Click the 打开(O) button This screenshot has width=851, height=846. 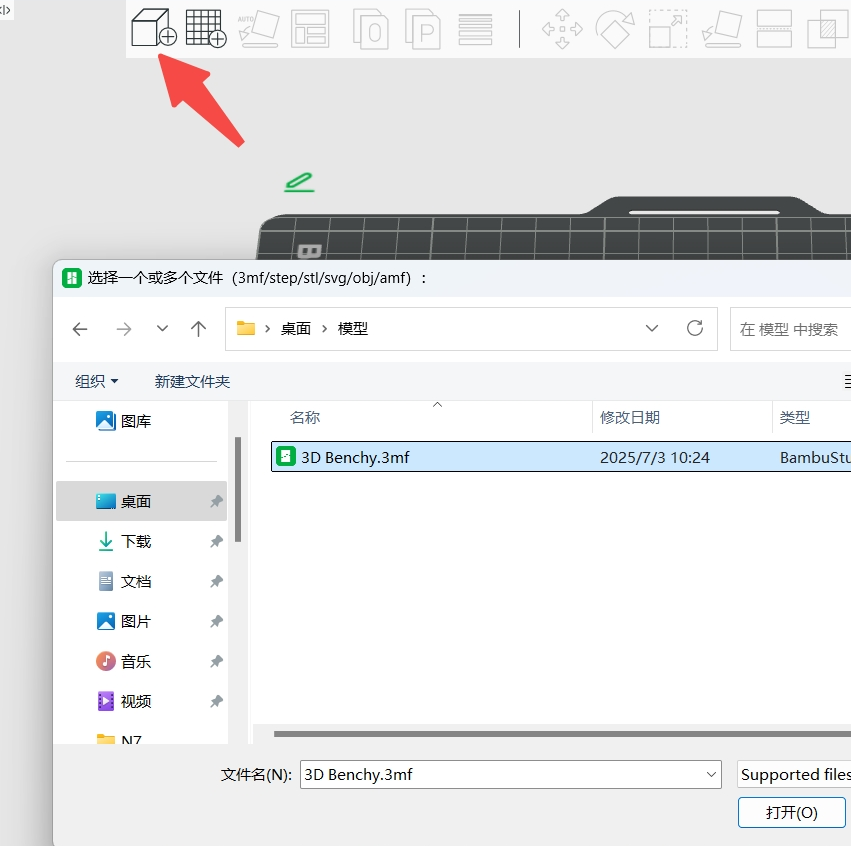(791, 812)
